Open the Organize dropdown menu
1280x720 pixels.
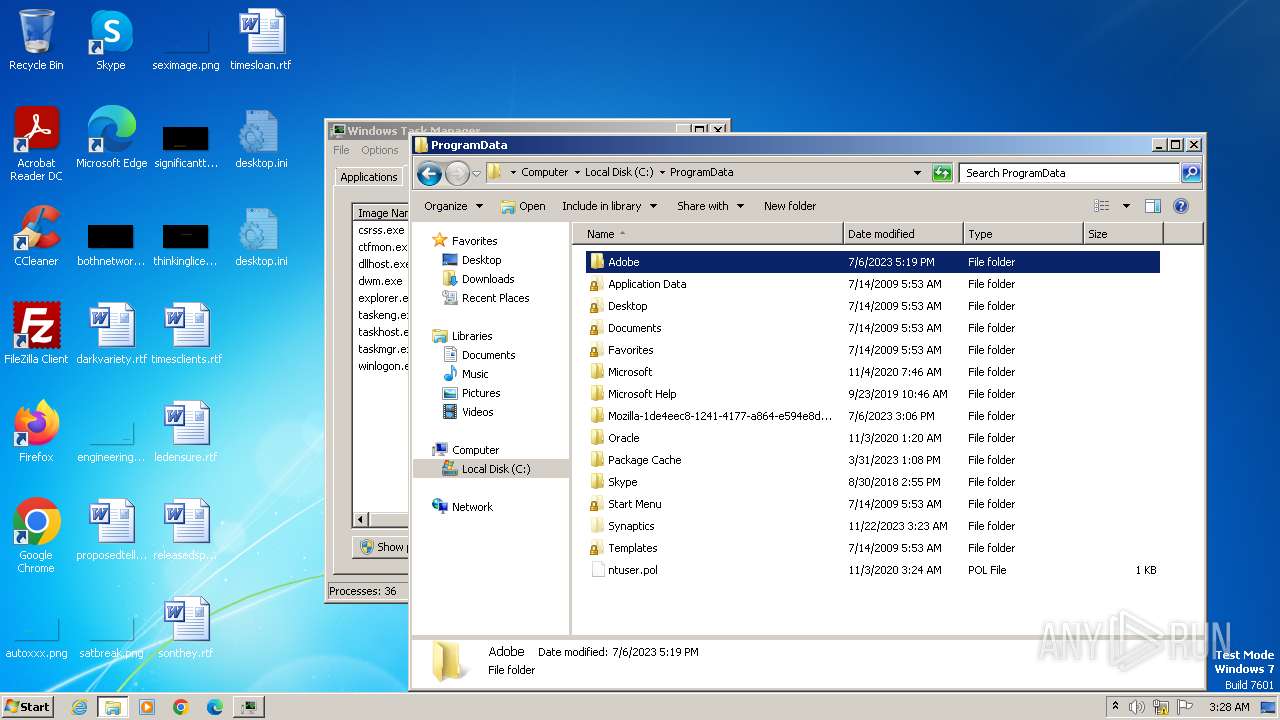click(453, 206)
